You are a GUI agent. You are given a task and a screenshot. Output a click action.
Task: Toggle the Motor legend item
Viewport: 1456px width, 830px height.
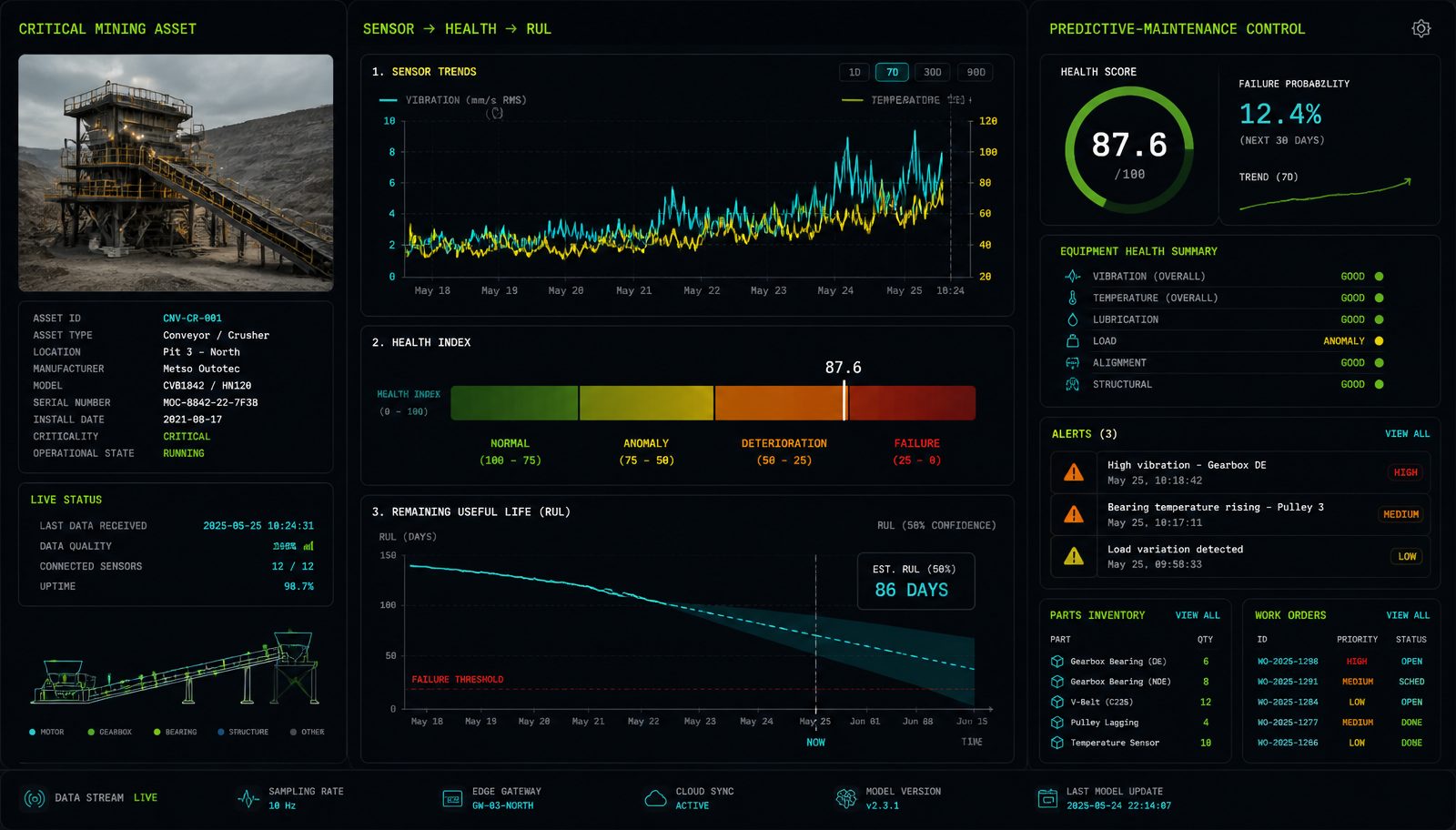[x=47, y=733]
